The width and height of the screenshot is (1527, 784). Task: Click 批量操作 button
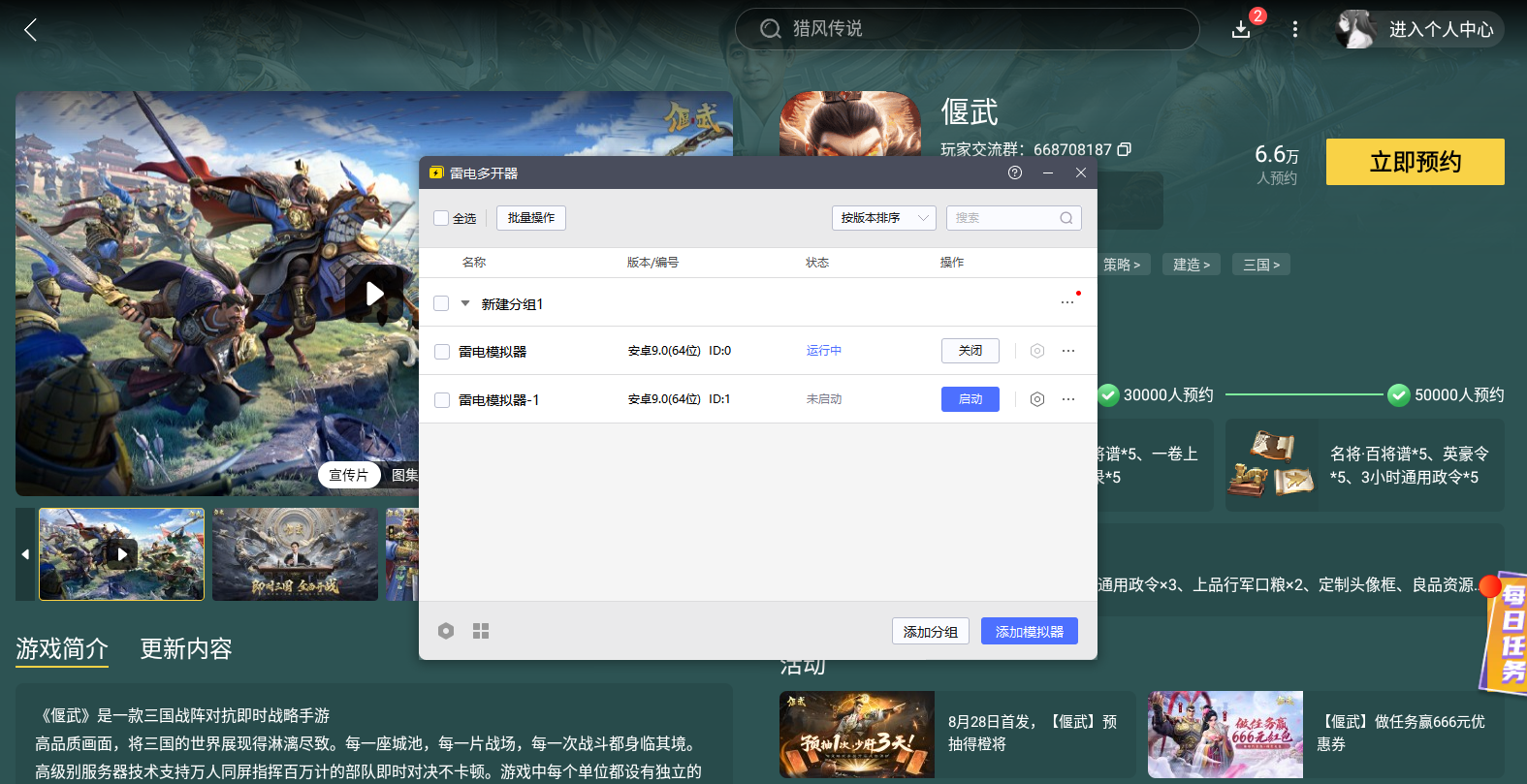coord(531,218)
